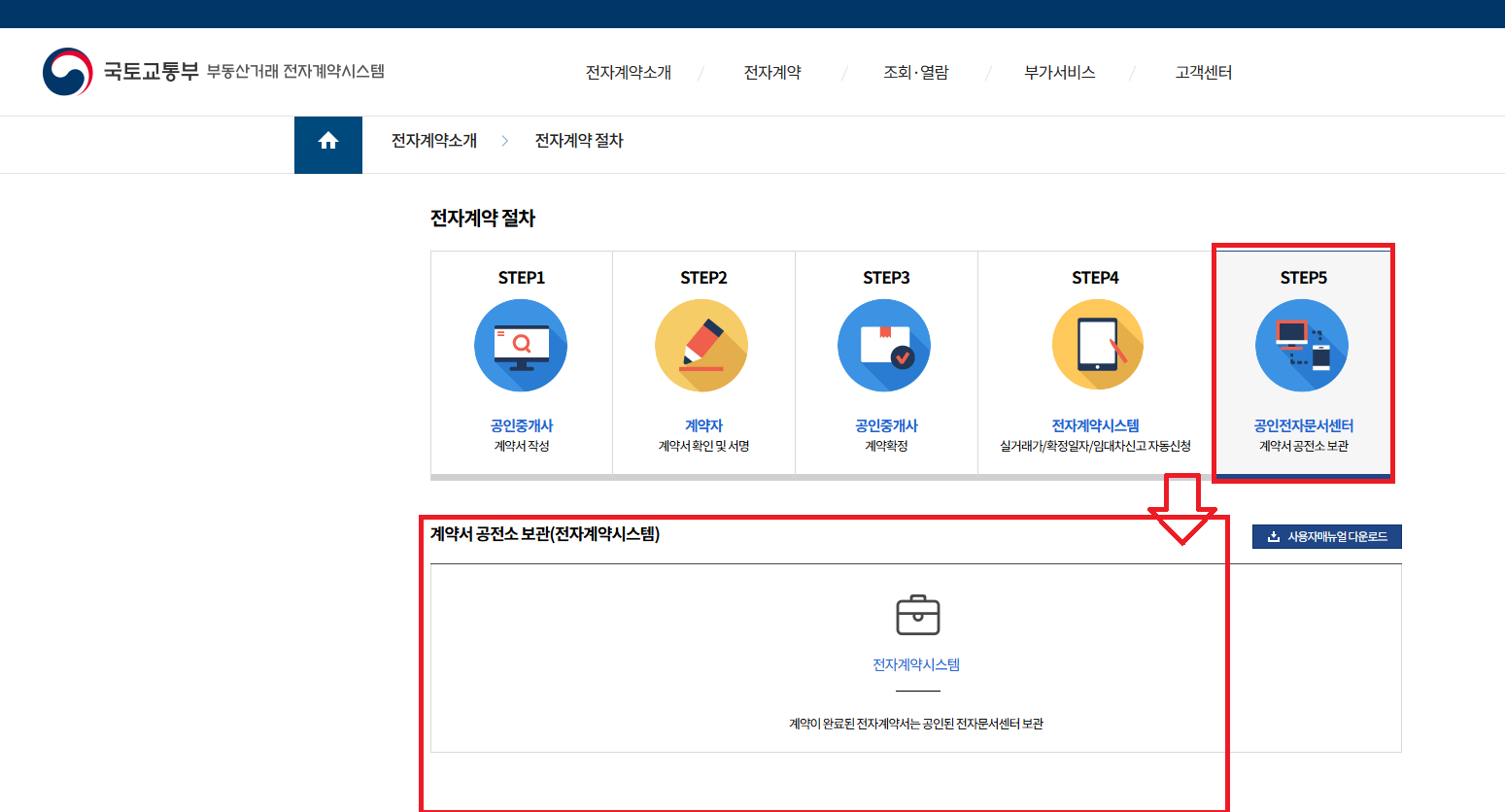The image size is (1505, 812).
Task: Click 공인중개사 label under STEP3
Action: [x=886, y=425]
